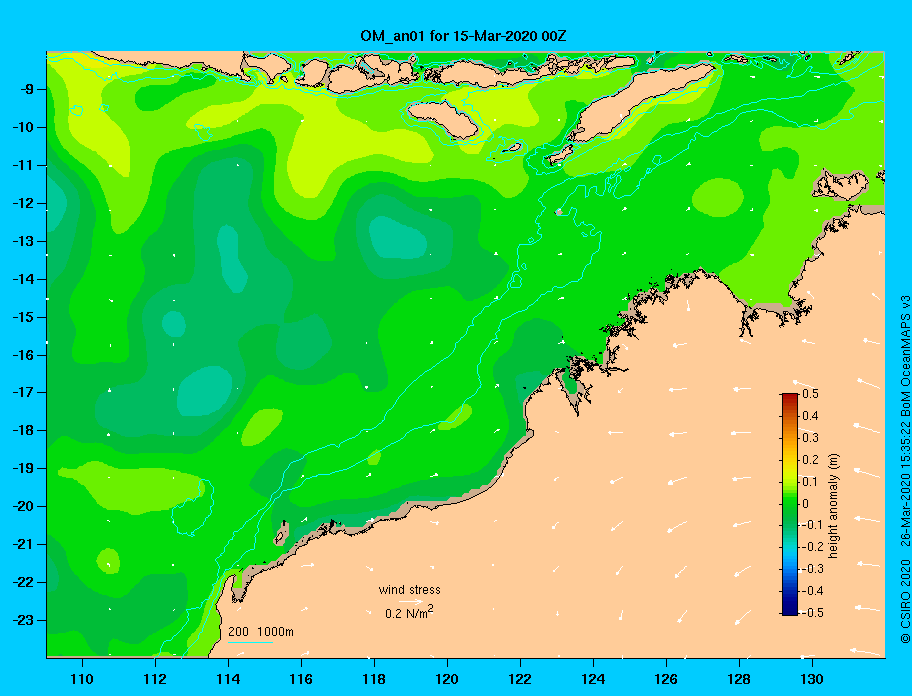Click the wind stress reference arrow

pyautogui.click(x=411, y=602)
